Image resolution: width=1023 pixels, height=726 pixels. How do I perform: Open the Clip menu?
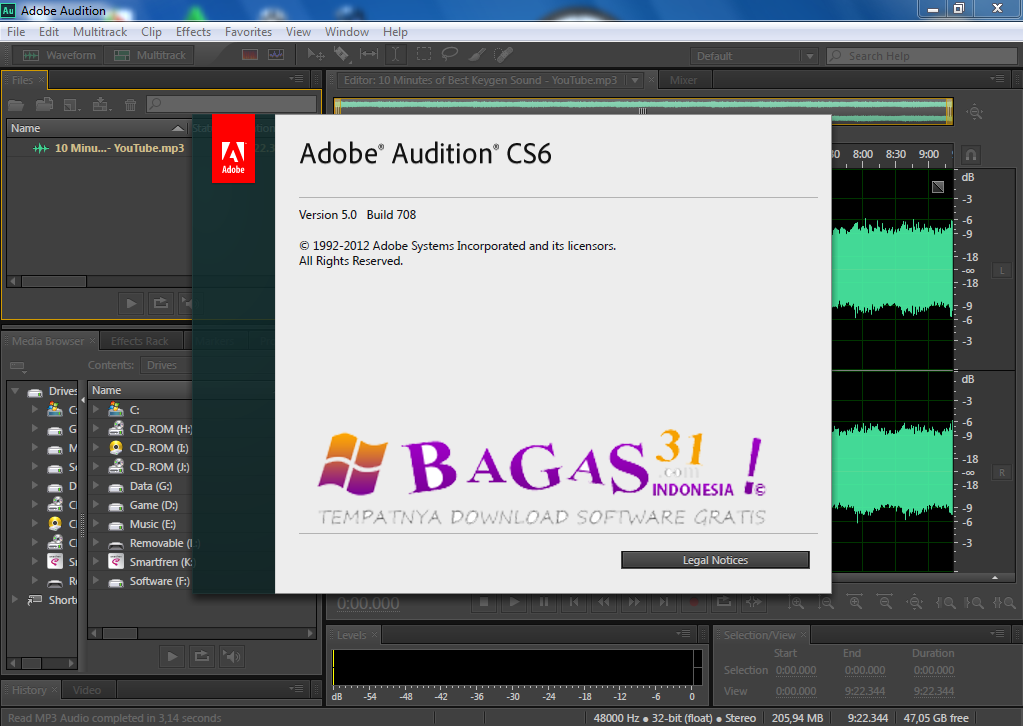pos(151,31)
